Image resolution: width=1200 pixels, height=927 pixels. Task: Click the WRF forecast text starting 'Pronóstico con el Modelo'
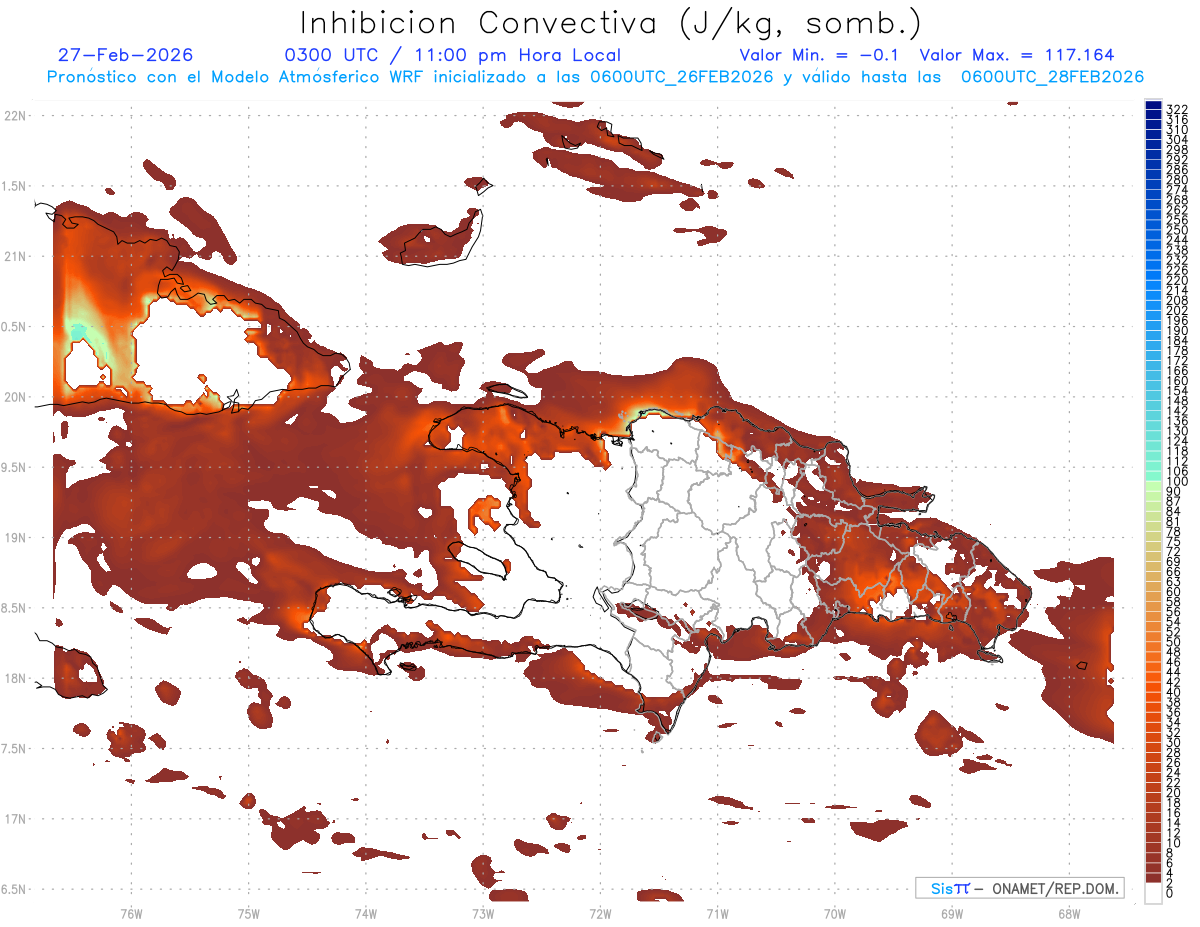click(x=595, y=77)
